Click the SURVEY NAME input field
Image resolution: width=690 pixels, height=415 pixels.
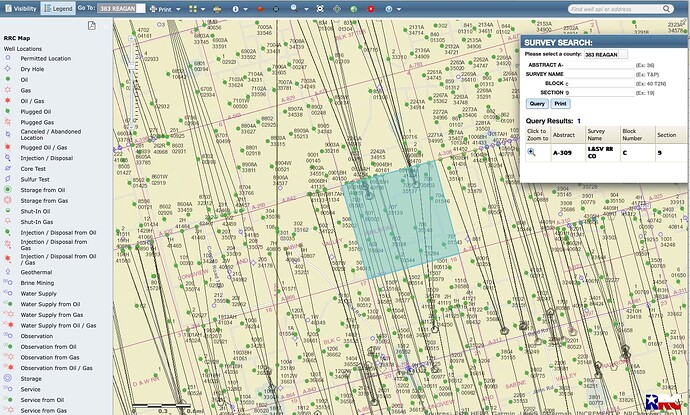coord(599,74)
